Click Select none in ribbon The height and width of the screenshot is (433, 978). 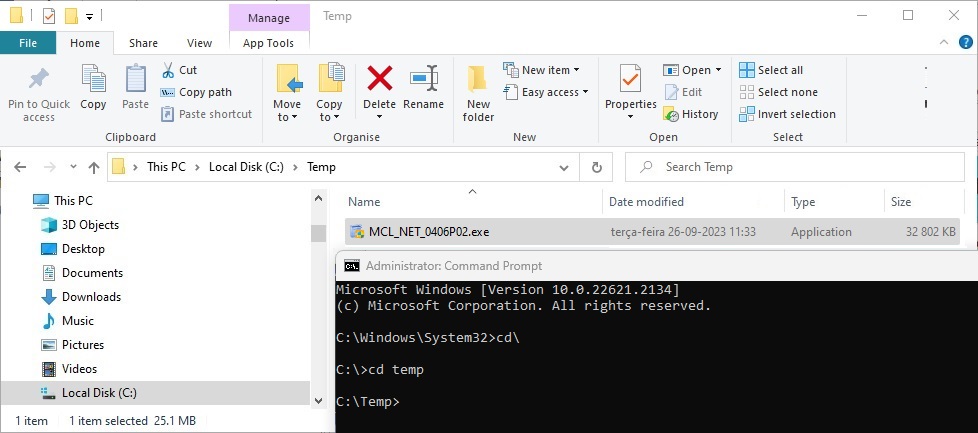click(x=778, y=92)
